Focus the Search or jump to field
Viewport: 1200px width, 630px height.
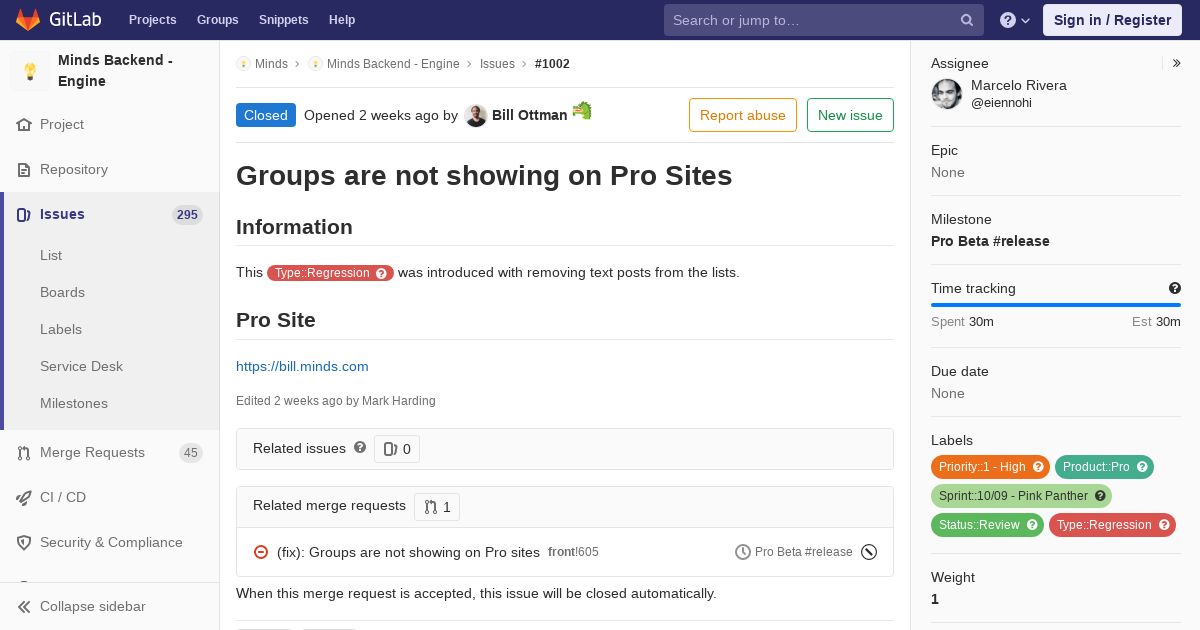(824, 20)
